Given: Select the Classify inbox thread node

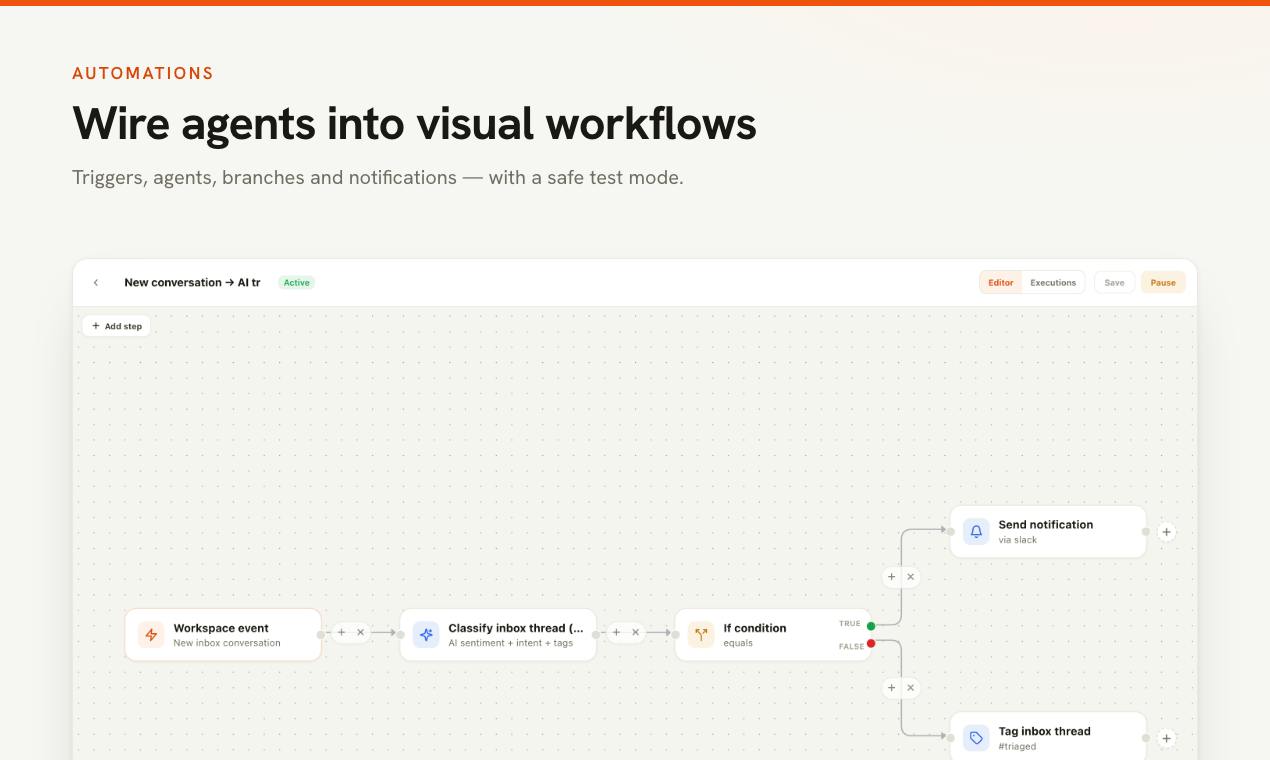Looking at the screenshot, I should [x=498, y=635].
